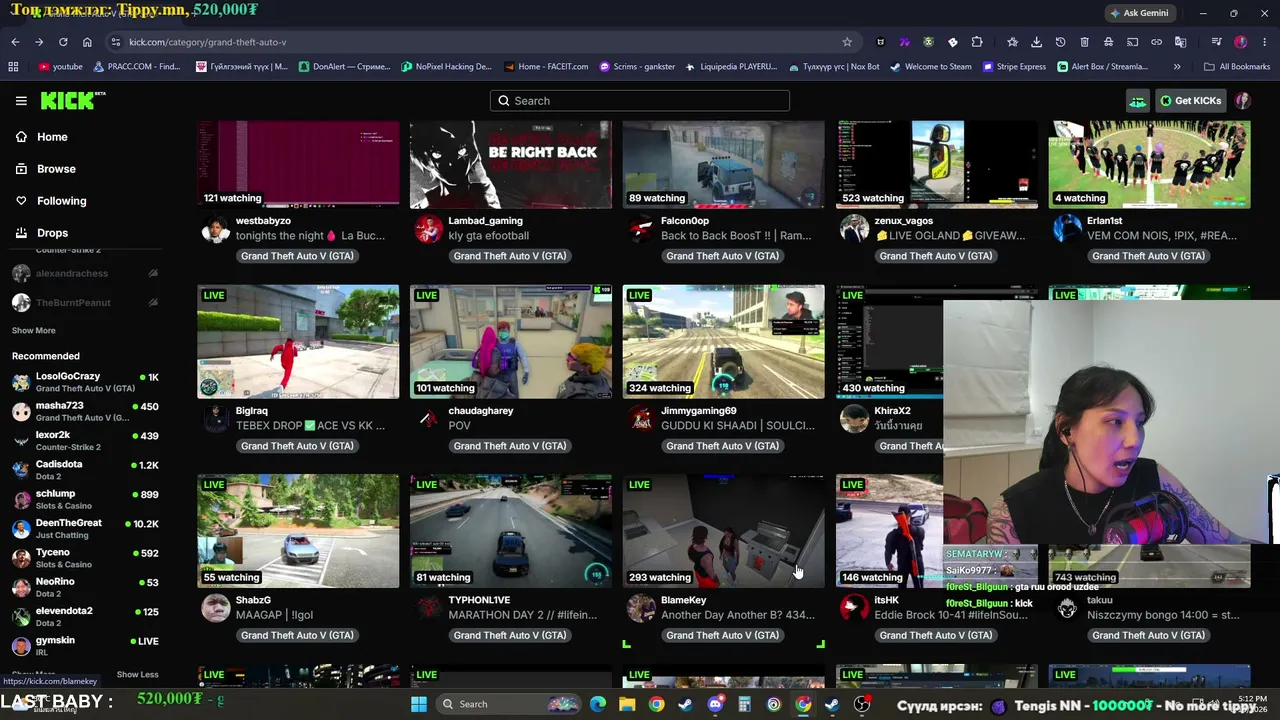
Task: Open browser history clock icon
Action: pos(1060,42)
